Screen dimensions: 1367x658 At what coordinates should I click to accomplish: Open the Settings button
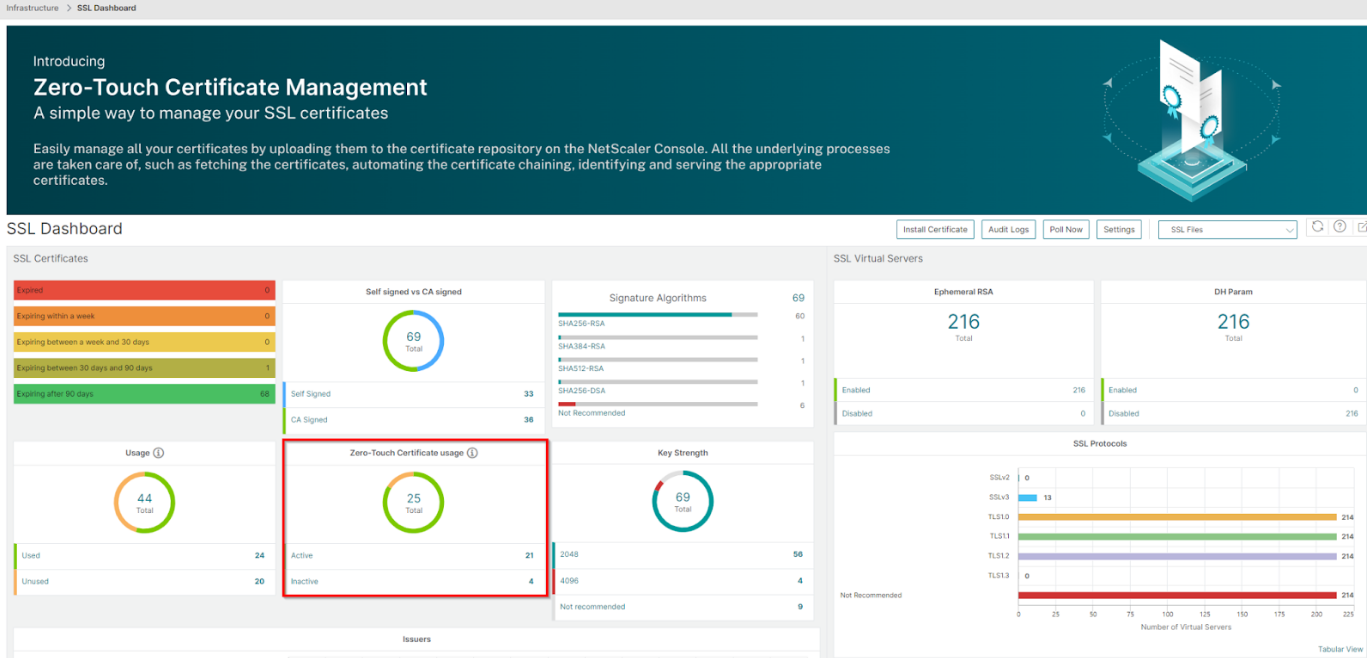[x=1119, y=229]
